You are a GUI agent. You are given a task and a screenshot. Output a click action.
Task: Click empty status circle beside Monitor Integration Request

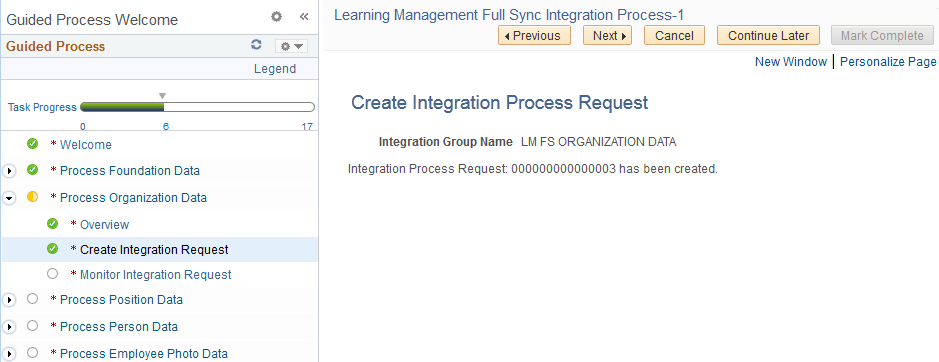[52, 273]
